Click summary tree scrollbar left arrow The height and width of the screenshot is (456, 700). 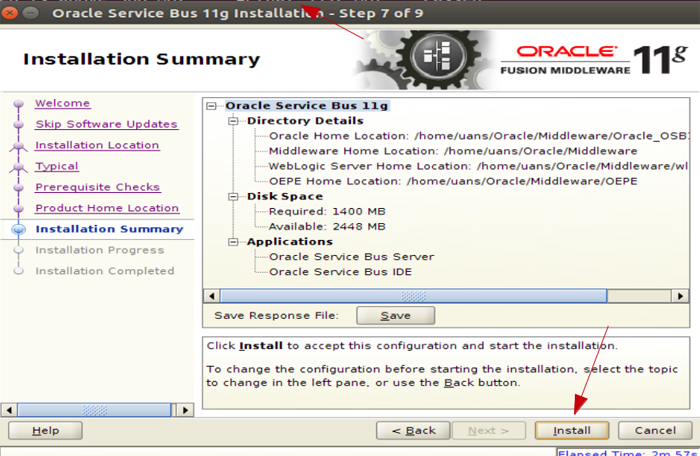tap(212, 296)
